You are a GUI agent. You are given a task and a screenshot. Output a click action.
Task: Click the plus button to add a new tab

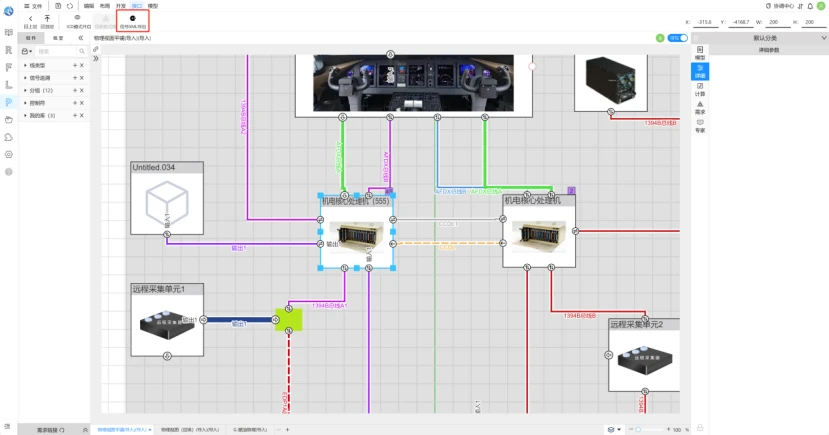click(288, 430)
